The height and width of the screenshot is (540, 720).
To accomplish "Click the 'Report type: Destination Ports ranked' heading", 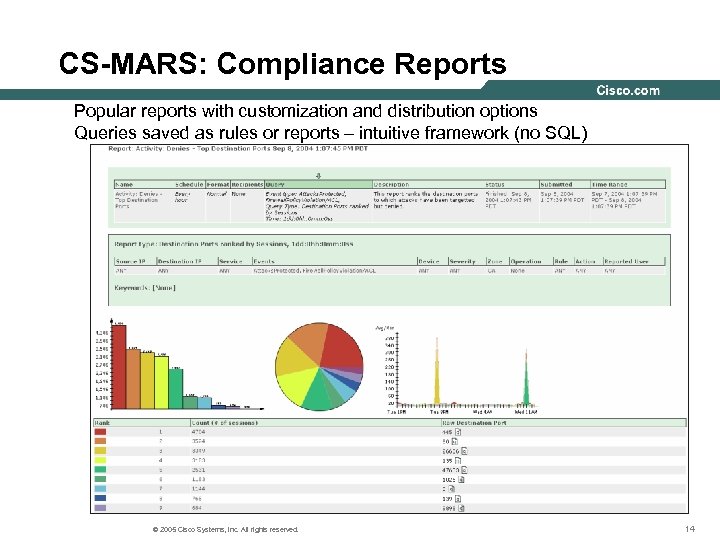I will [x=234, y=244].
